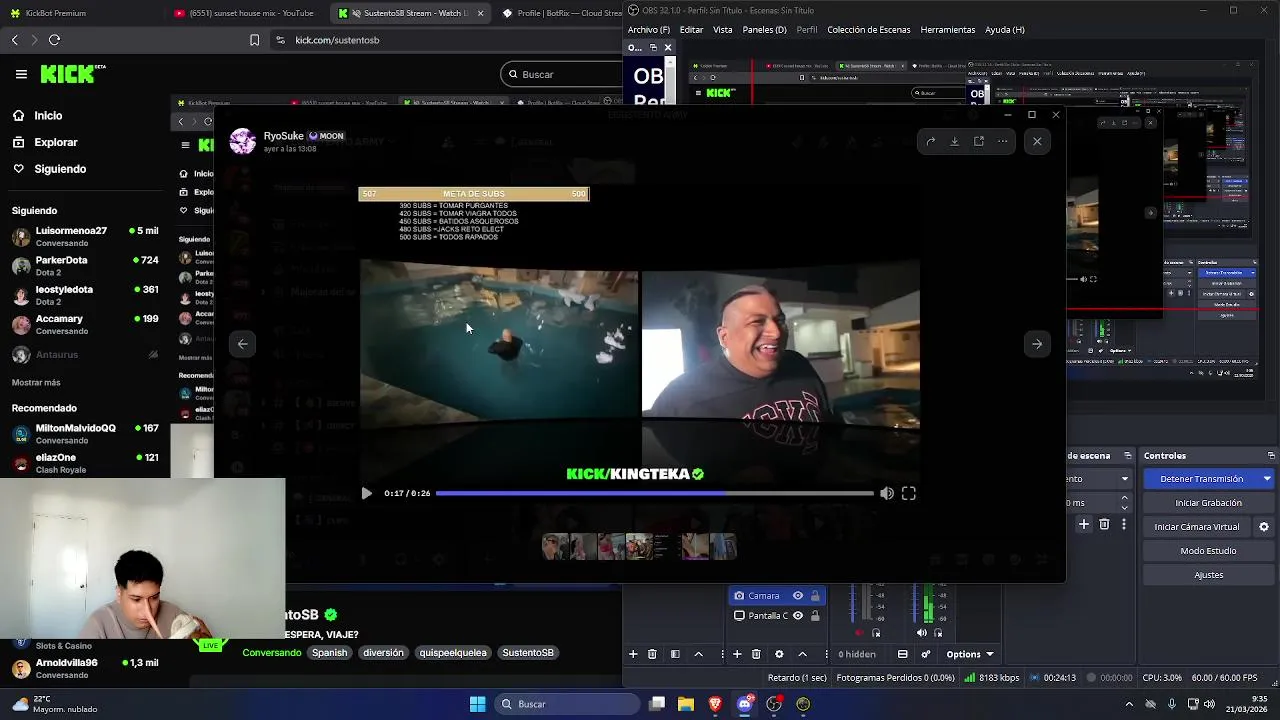Add a scene transition with plus
1280x720 pixels.
pyautogui.click(x=1084, y=524)
